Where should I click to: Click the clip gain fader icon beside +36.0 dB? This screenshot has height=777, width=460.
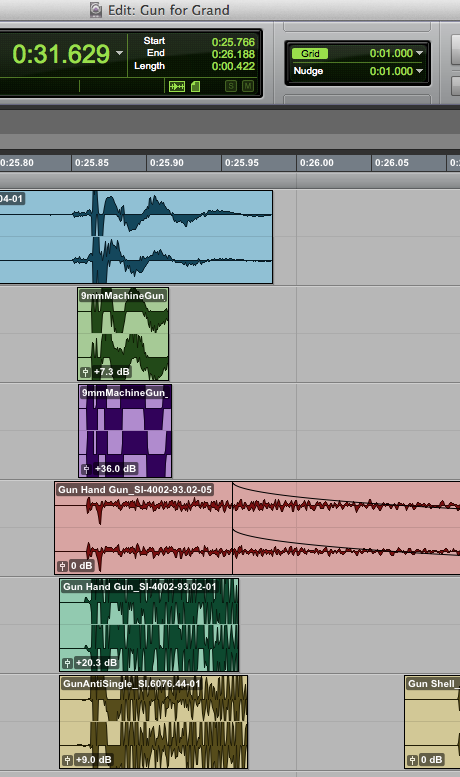(x=86, y=469)
